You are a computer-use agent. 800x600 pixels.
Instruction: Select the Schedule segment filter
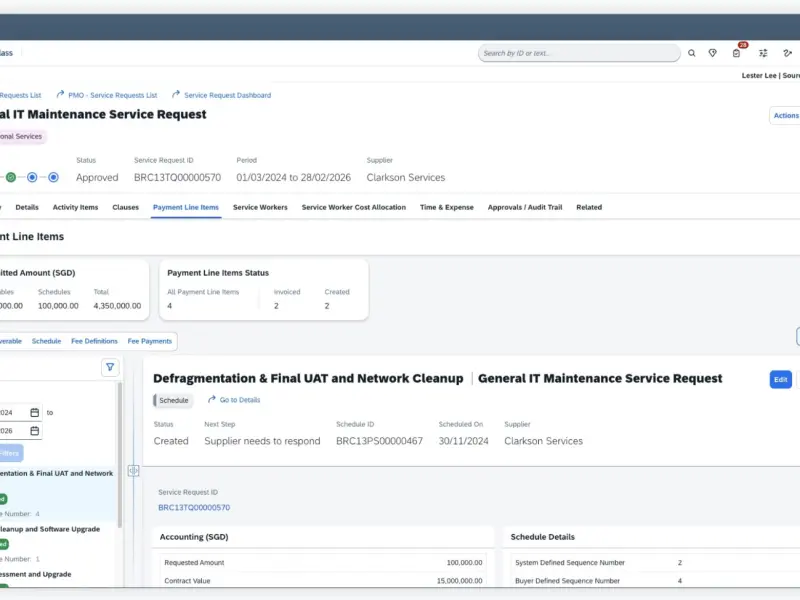pos(46,341)
